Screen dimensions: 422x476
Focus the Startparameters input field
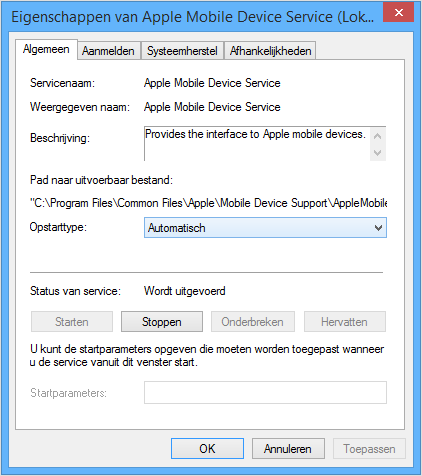pyautogui.click(x=265, y=393)
